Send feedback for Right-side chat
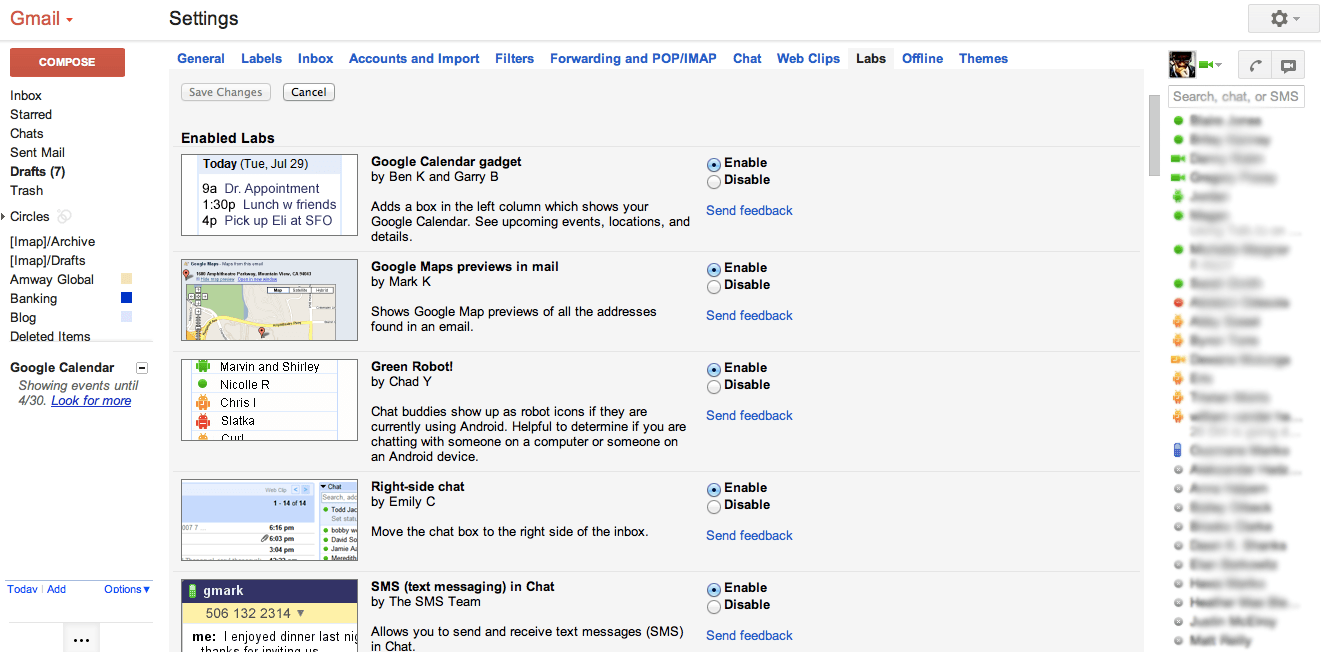1321x652 pixels. 749,535
